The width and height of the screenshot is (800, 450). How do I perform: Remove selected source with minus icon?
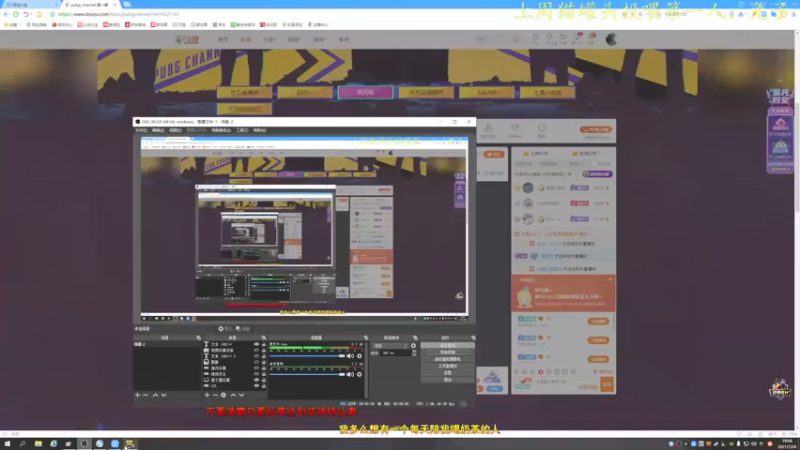tap(215, 395)
